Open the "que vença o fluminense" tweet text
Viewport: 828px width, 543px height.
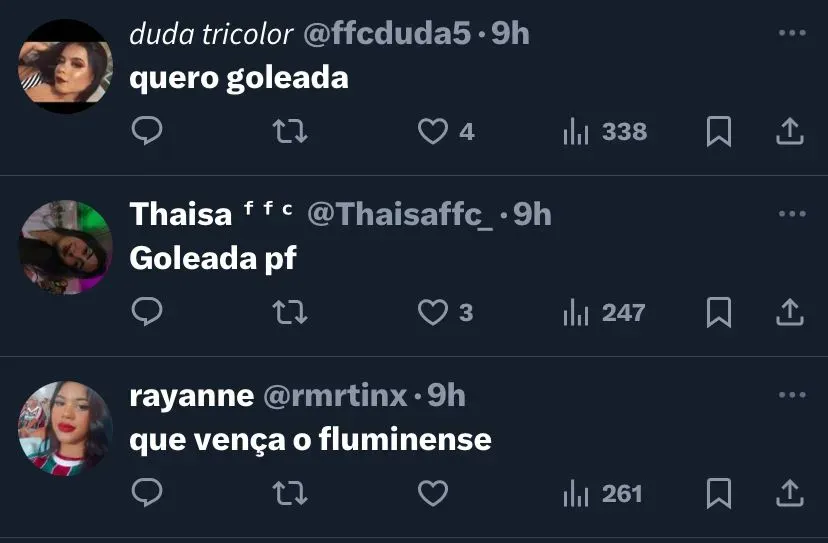(x=310, y=439)
